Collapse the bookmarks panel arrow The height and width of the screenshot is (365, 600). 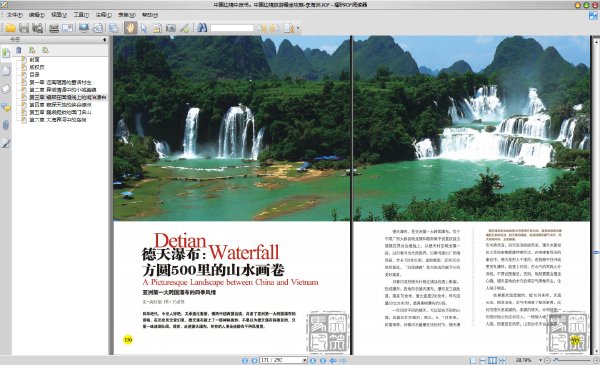tap(104, 39)
